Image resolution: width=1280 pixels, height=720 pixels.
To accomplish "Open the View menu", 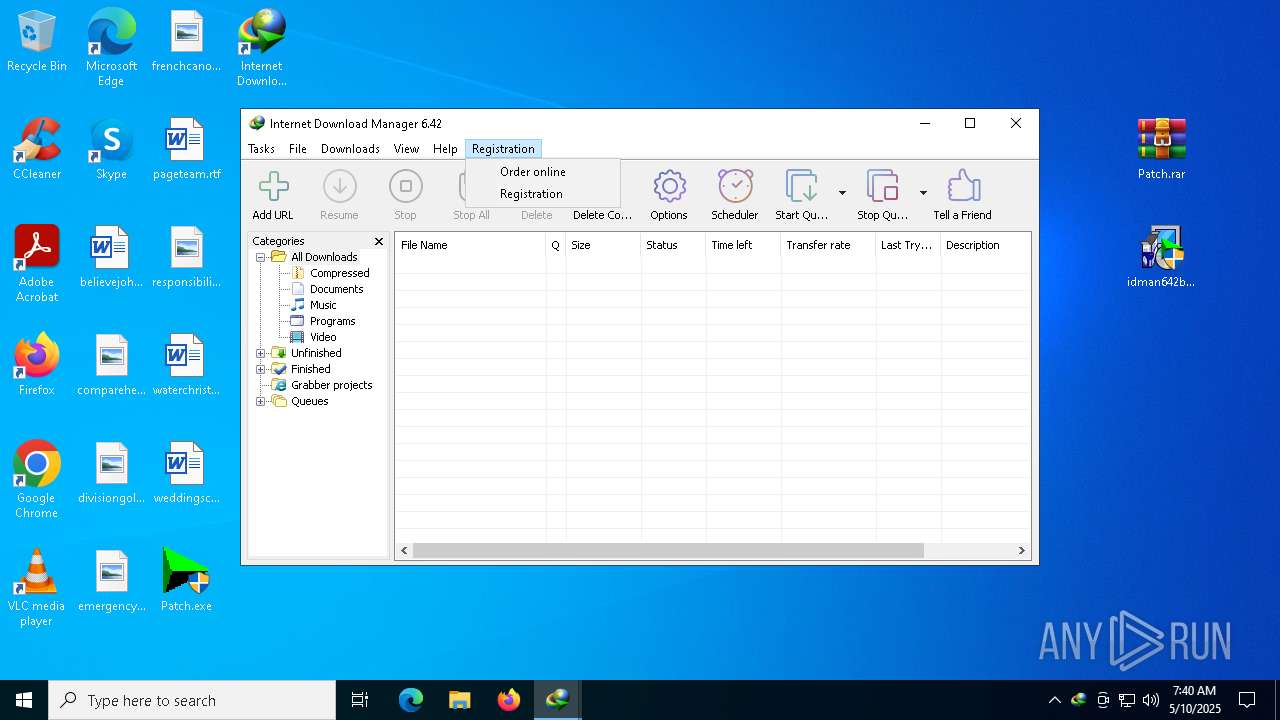I will tap(406, 149).
